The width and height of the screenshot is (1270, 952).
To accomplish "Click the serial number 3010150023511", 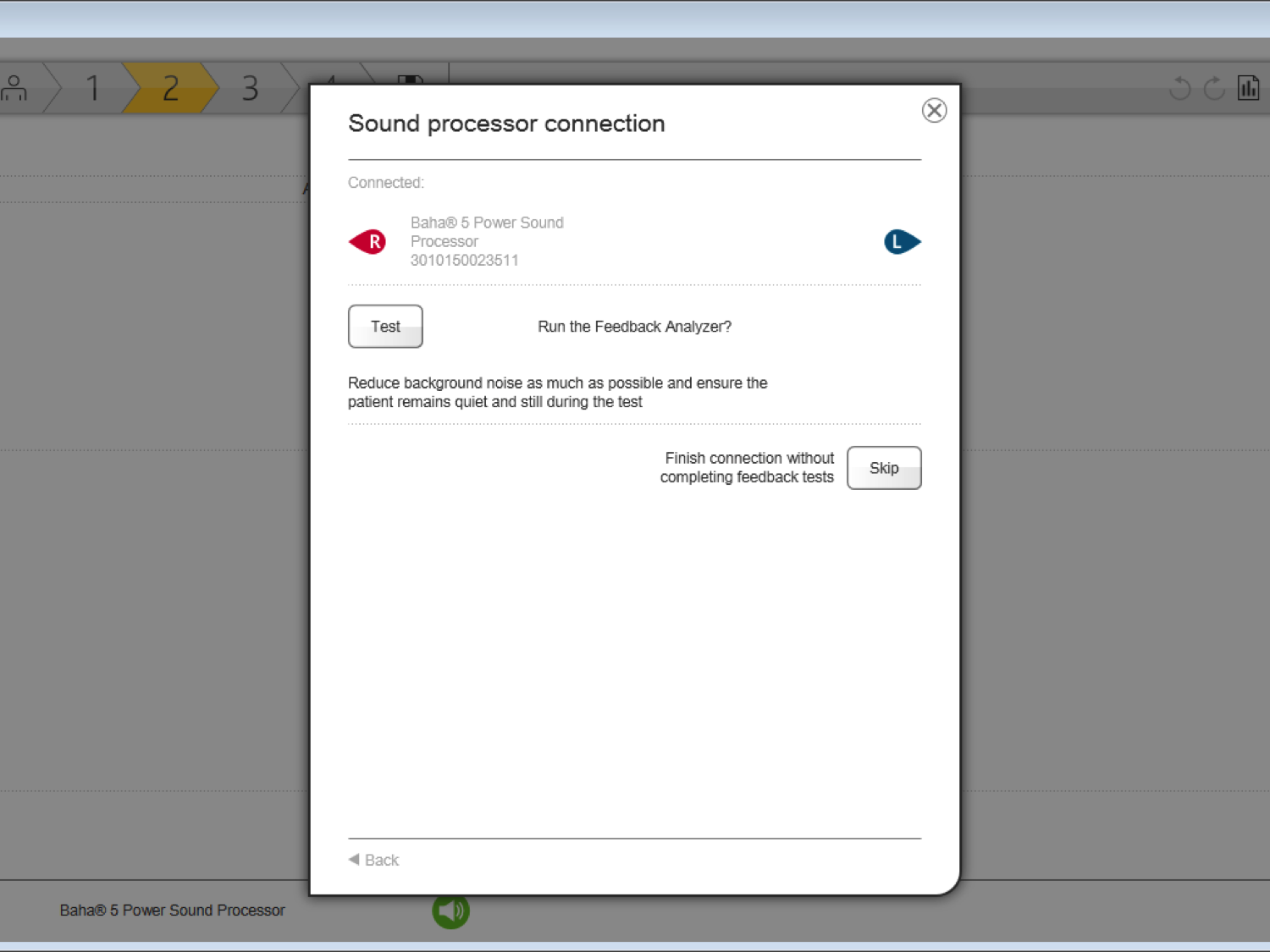I will (x=464, y=261).
